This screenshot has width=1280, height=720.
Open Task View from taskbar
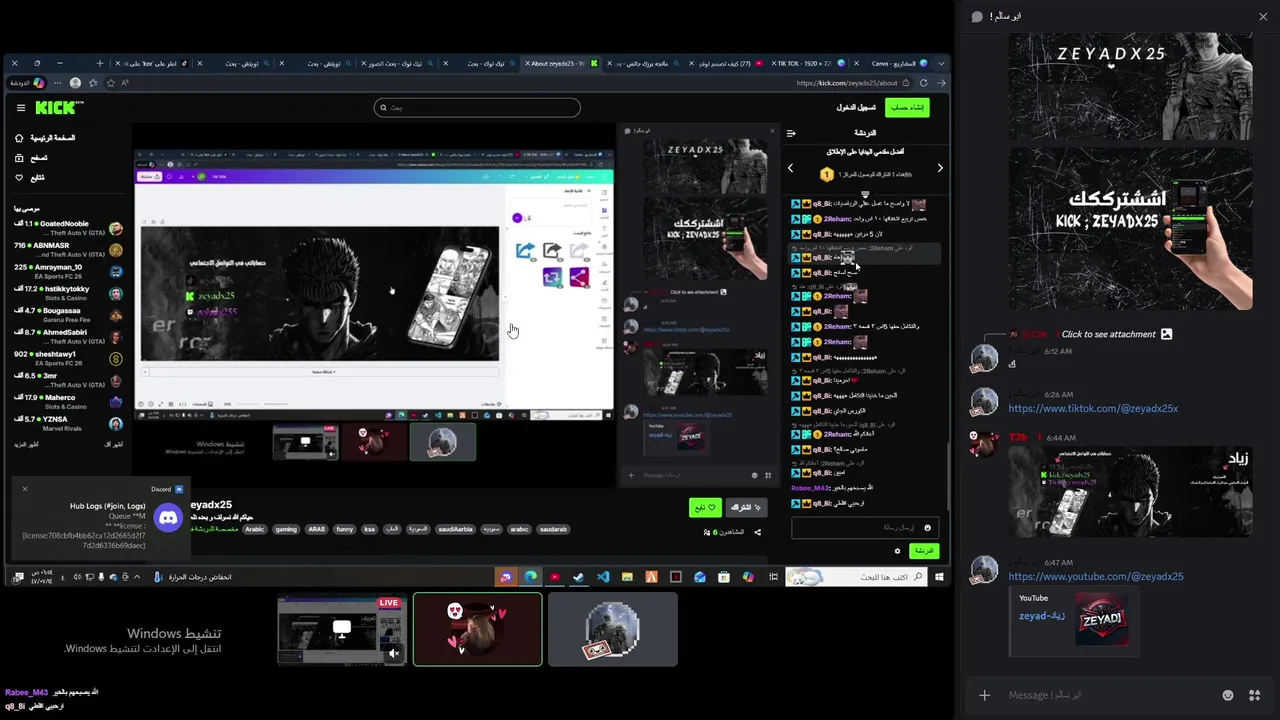pos(771,577)
